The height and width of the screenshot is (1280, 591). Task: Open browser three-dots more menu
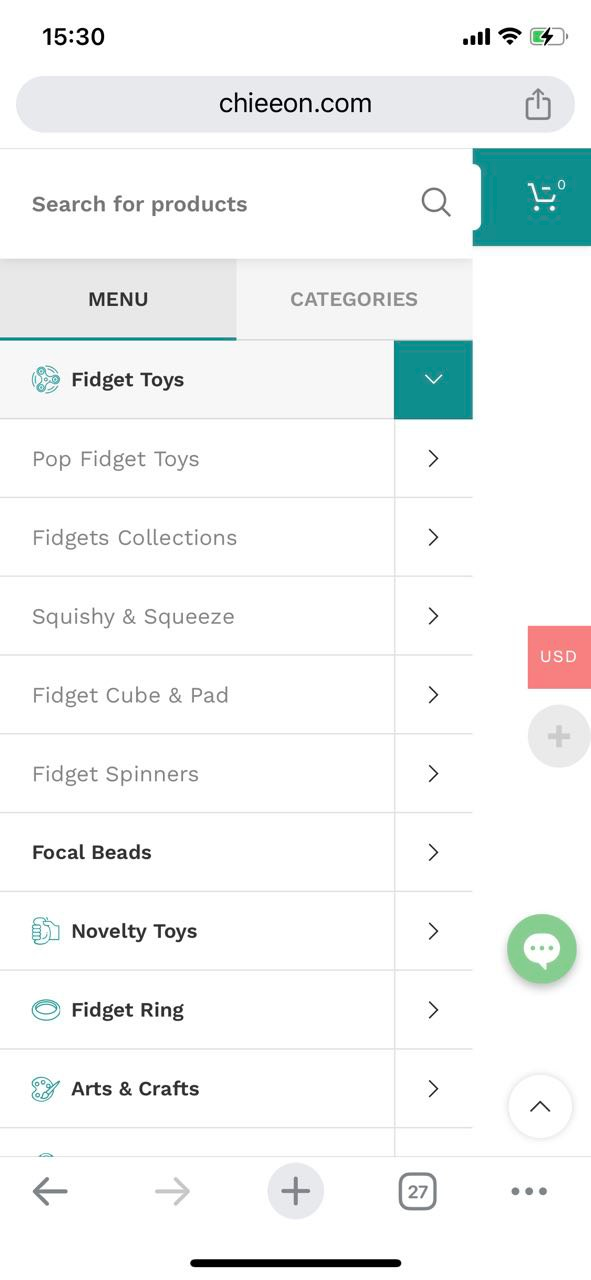pos(529,1191)
